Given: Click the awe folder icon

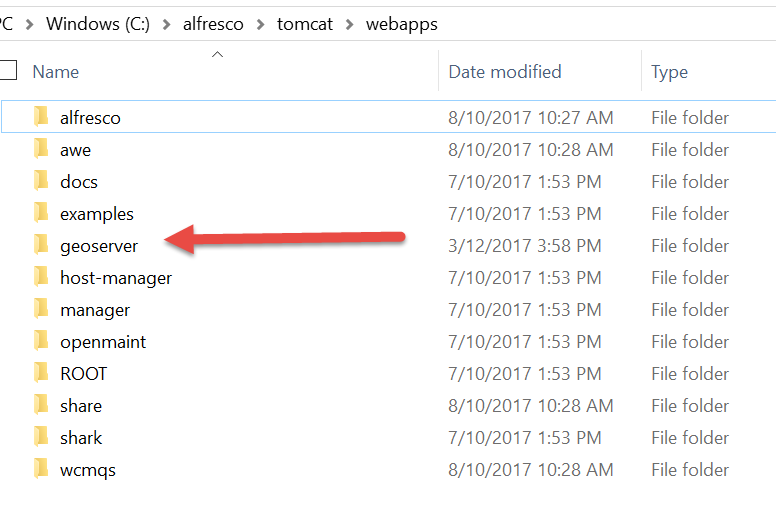Looking at the screenshot, I should coord(41,149).
